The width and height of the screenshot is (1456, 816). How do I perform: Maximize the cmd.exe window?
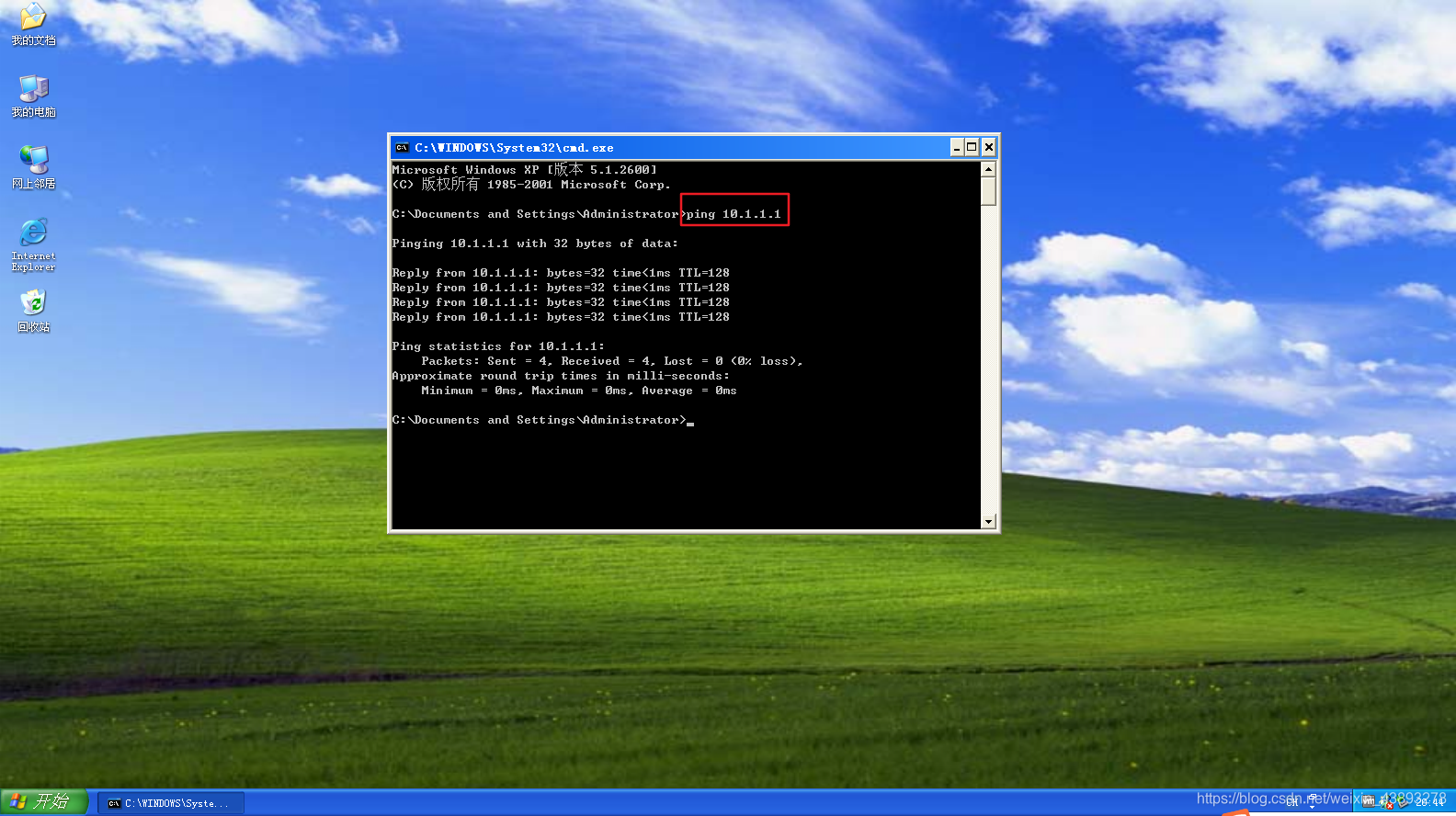pos(973,147)
